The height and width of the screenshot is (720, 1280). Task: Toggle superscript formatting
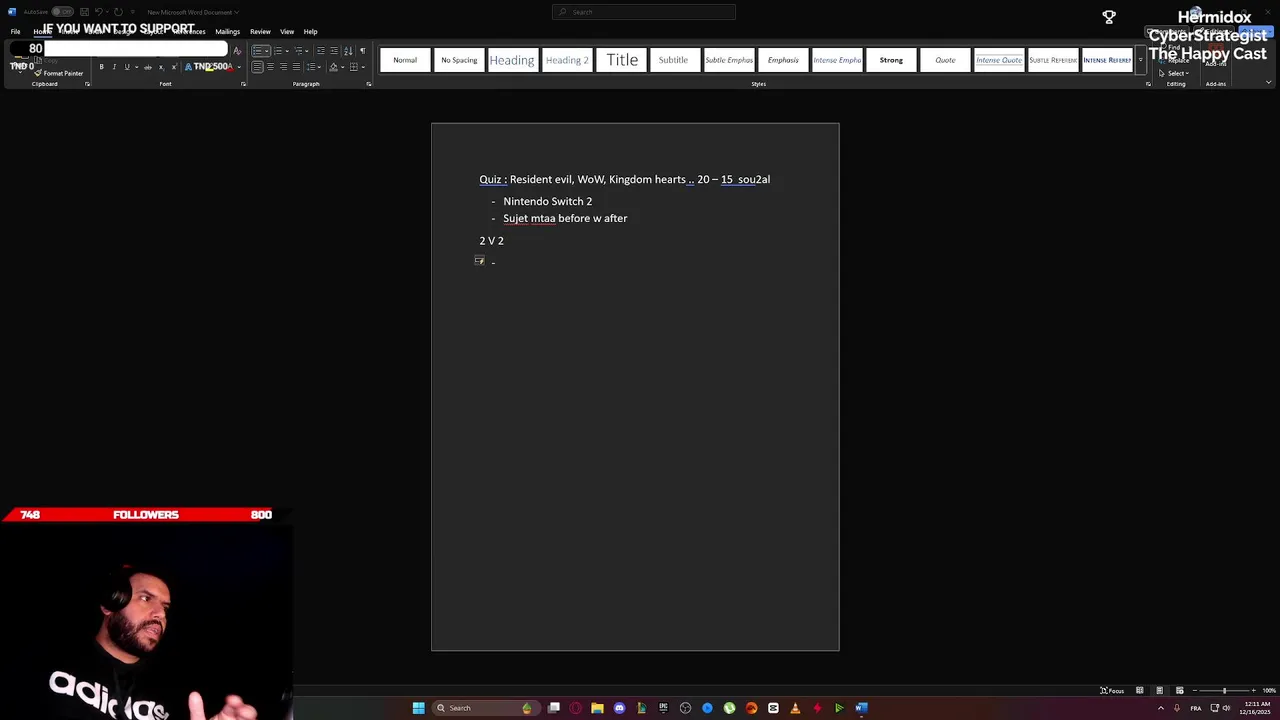173,67
